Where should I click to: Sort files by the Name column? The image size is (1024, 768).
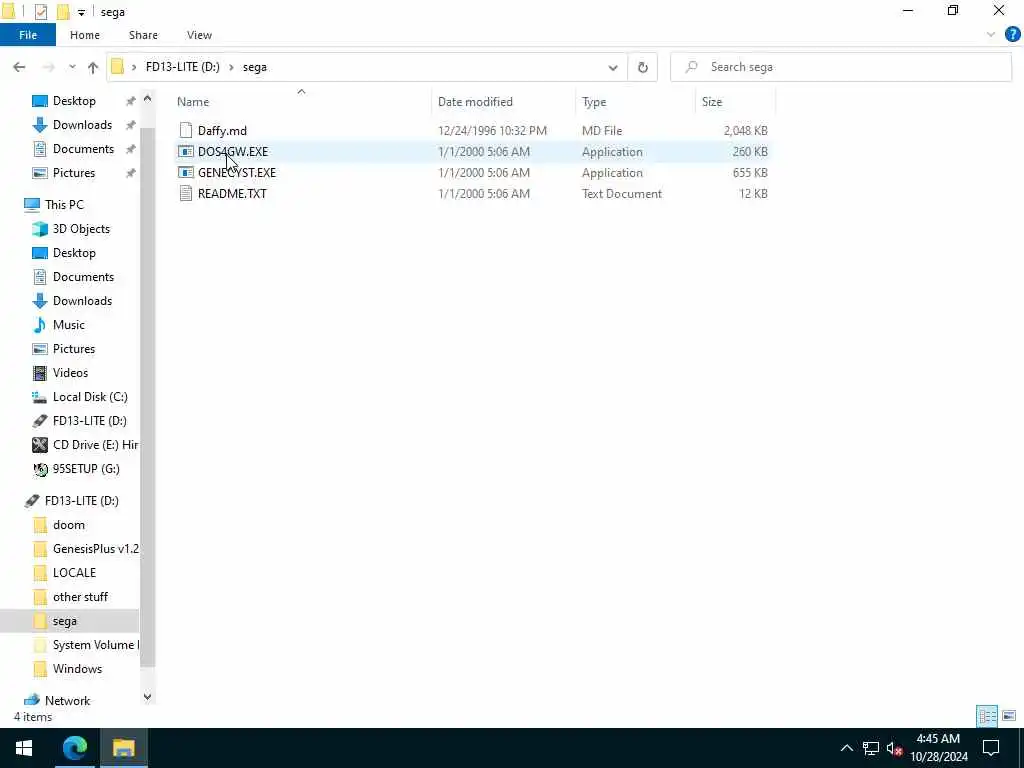pyautogui.click(x=193, y=102)
